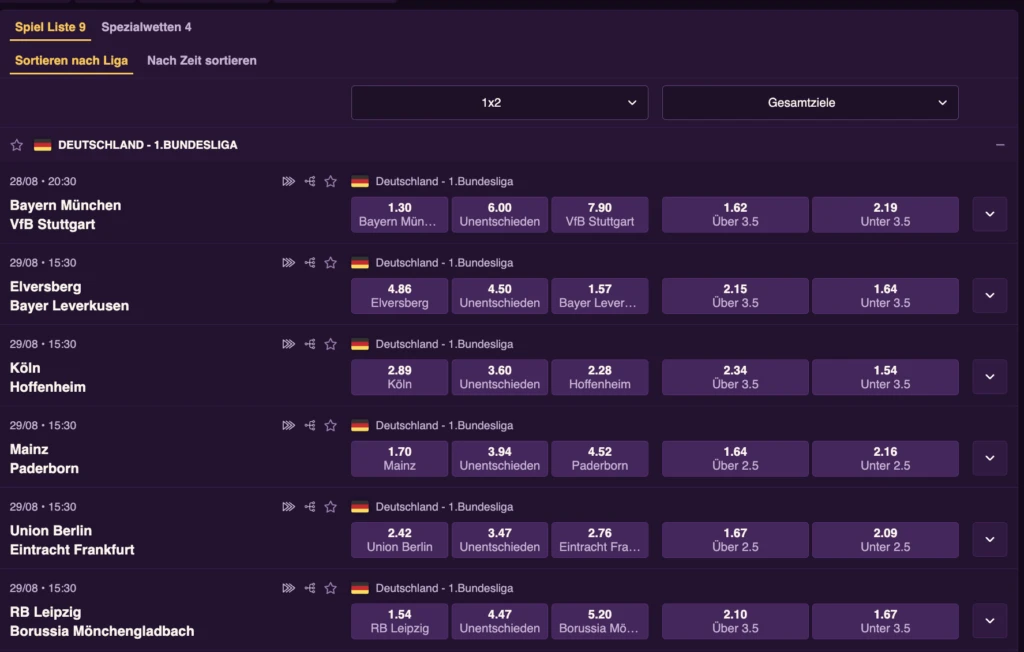Click German flag in league header

[42, 145]
